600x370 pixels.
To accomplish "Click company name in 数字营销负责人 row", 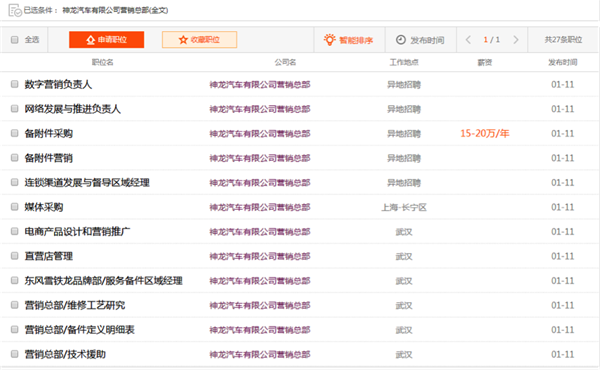I will point(260,85).
